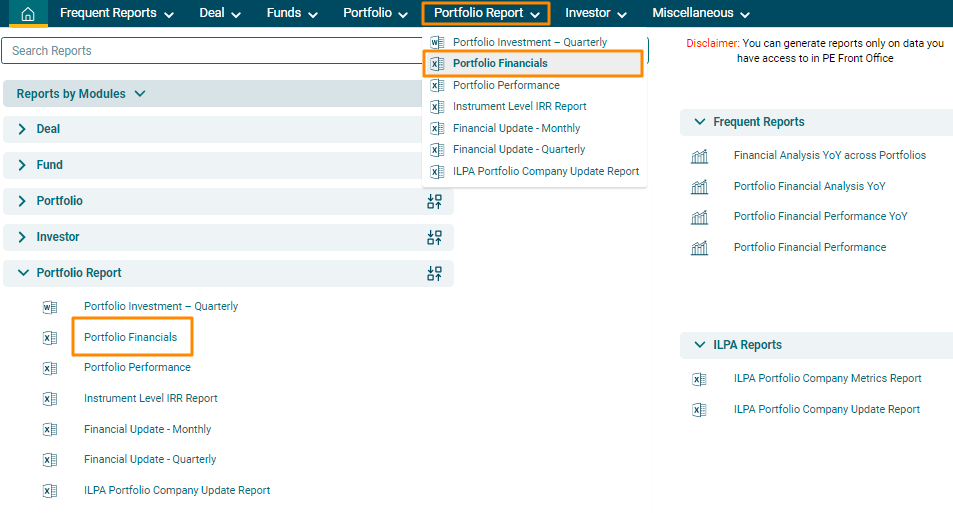Open the Funds menu
The image size is (953, 513).
coord(292,14)
